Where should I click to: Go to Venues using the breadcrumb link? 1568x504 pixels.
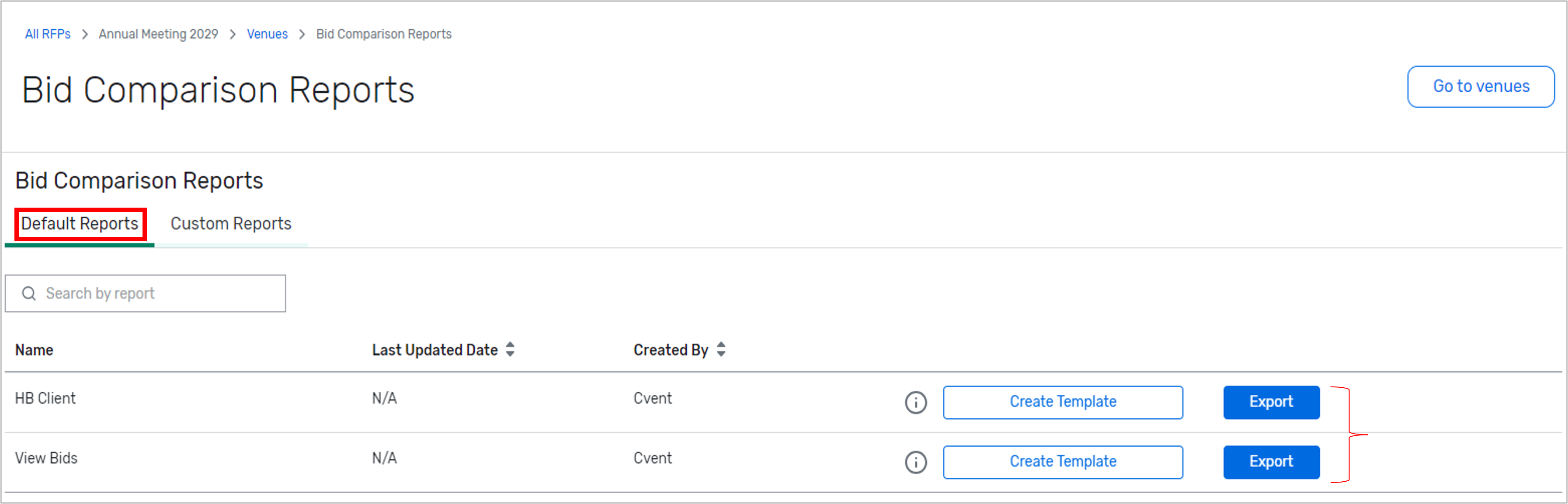[x=267, y=34]
